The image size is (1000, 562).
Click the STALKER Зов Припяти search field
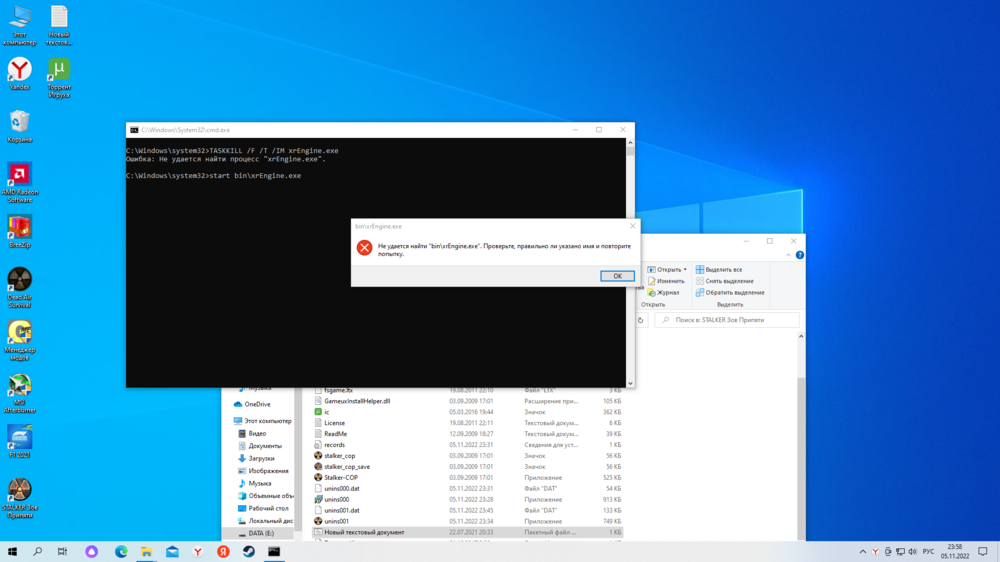732,320
